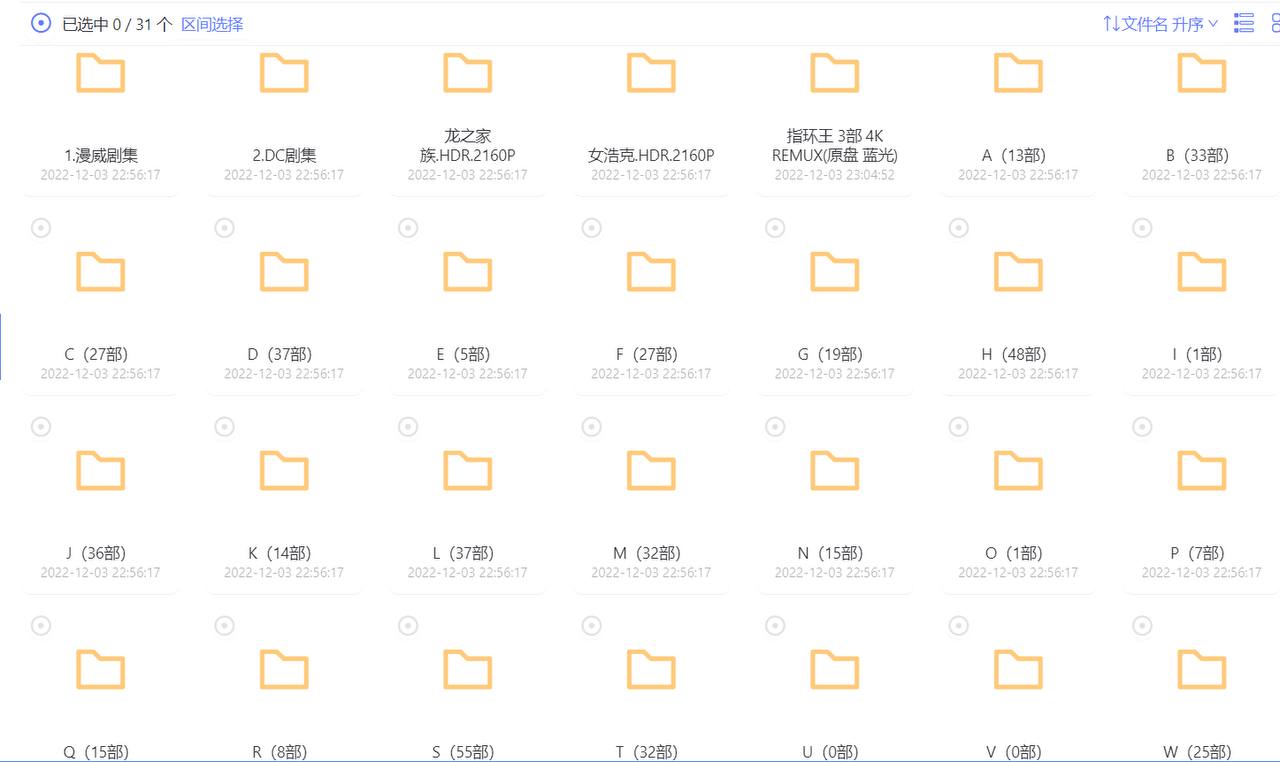Click the timestamp 2022-12-03 23:04:52
Viewport: 1280px width, 762px height.
point(835,174)
